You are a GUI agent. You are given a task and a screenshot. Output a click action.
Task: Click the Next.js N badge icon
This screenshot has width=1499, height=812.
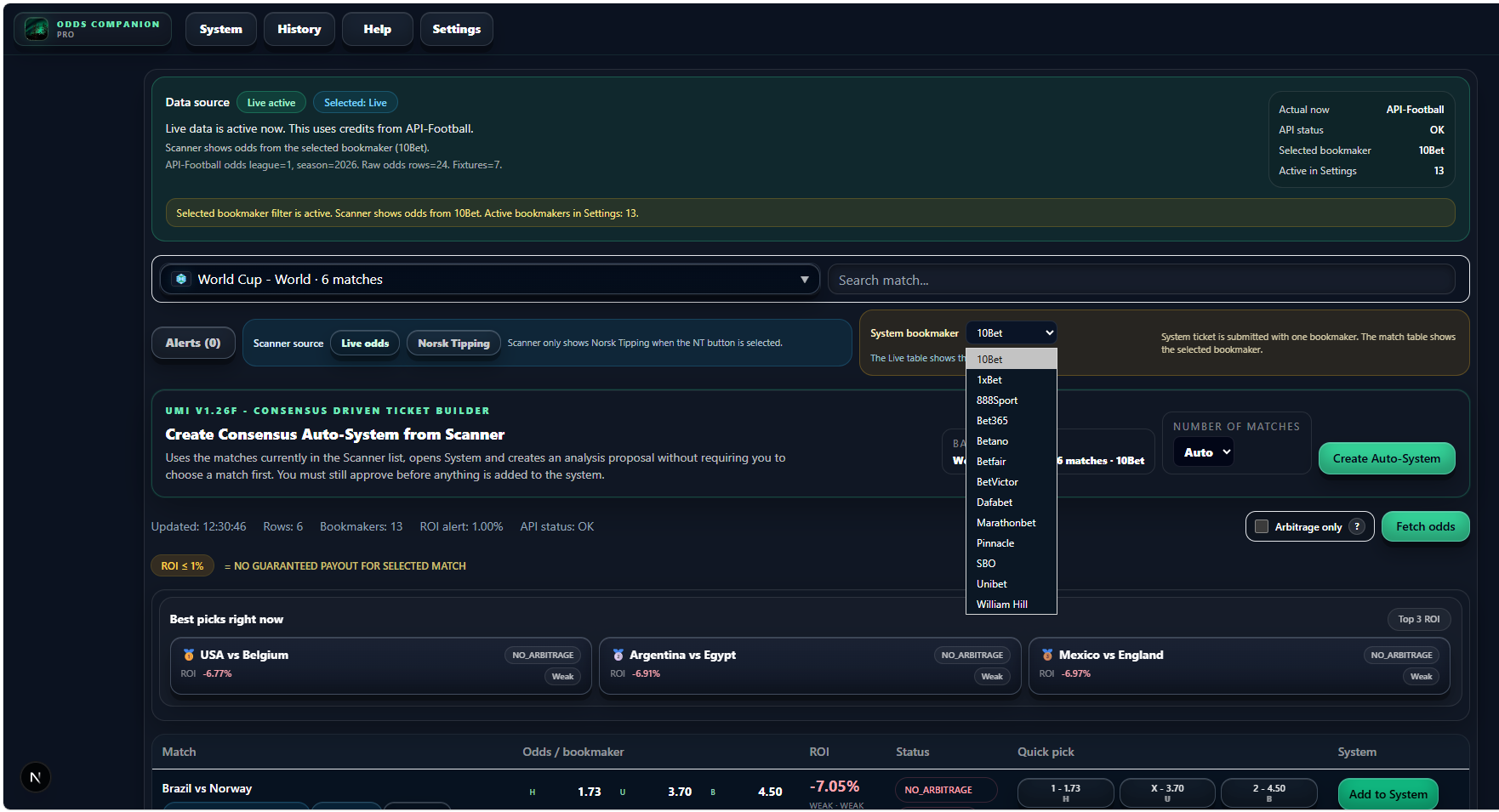(x=36, y=777)
